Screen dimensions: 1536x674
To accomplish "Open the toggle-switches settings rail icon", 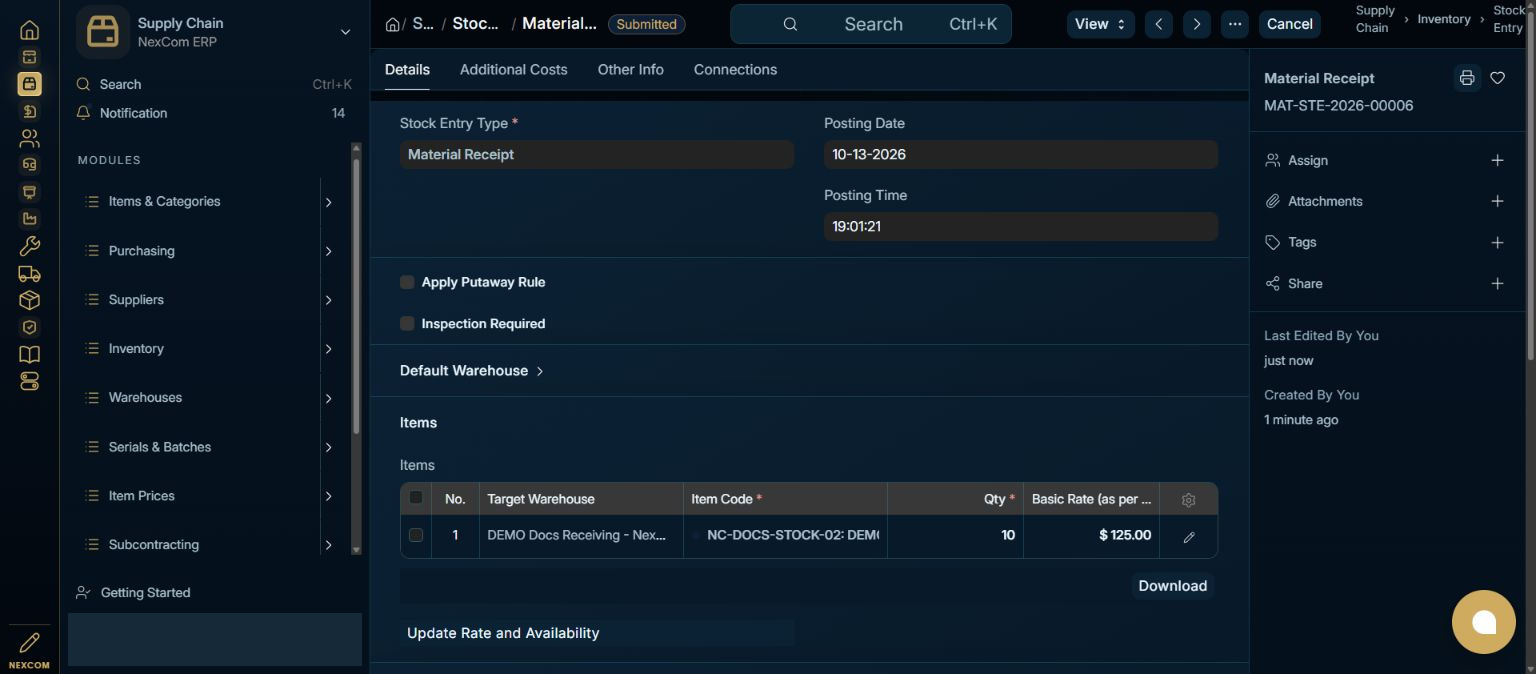I will (x=29, y=381).
